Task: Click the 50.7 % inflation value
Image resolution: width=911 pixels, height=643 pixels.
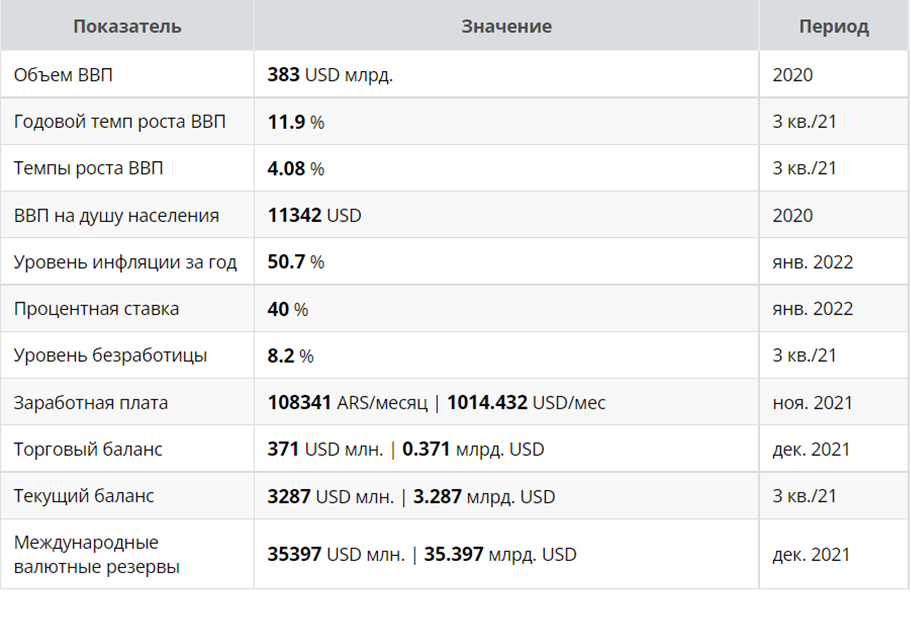Action: coord(296,262)
